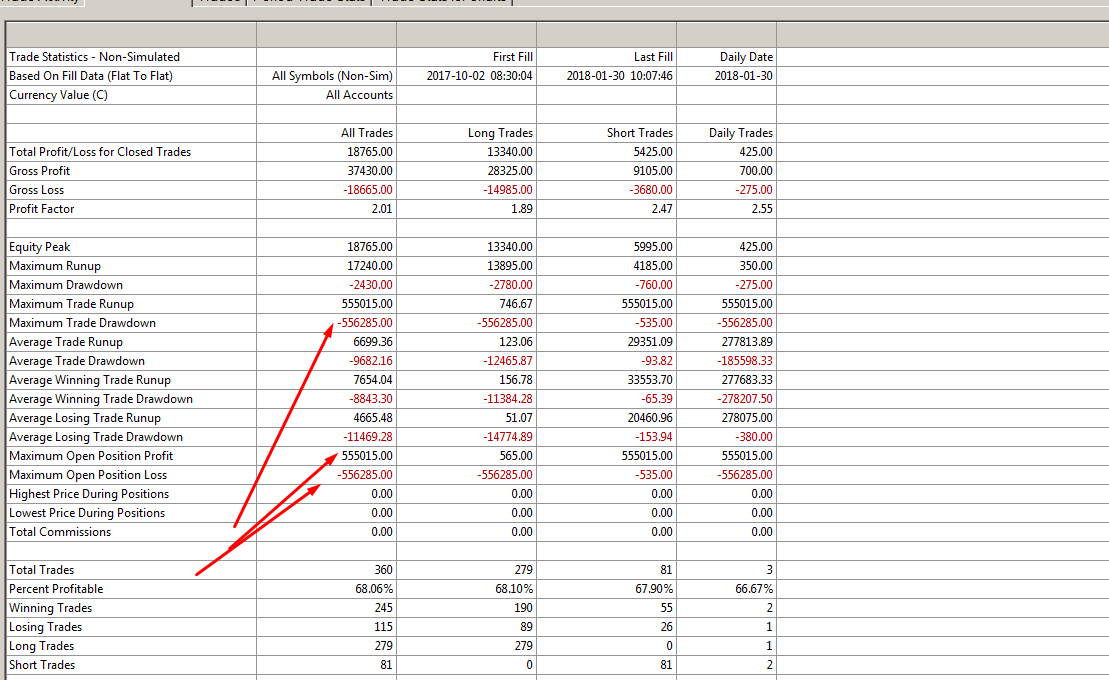1109x680 pixels.
Task: Click the Last Fill date 2018-01-30 10:07:46 cell
Action: tap(619, 76)
